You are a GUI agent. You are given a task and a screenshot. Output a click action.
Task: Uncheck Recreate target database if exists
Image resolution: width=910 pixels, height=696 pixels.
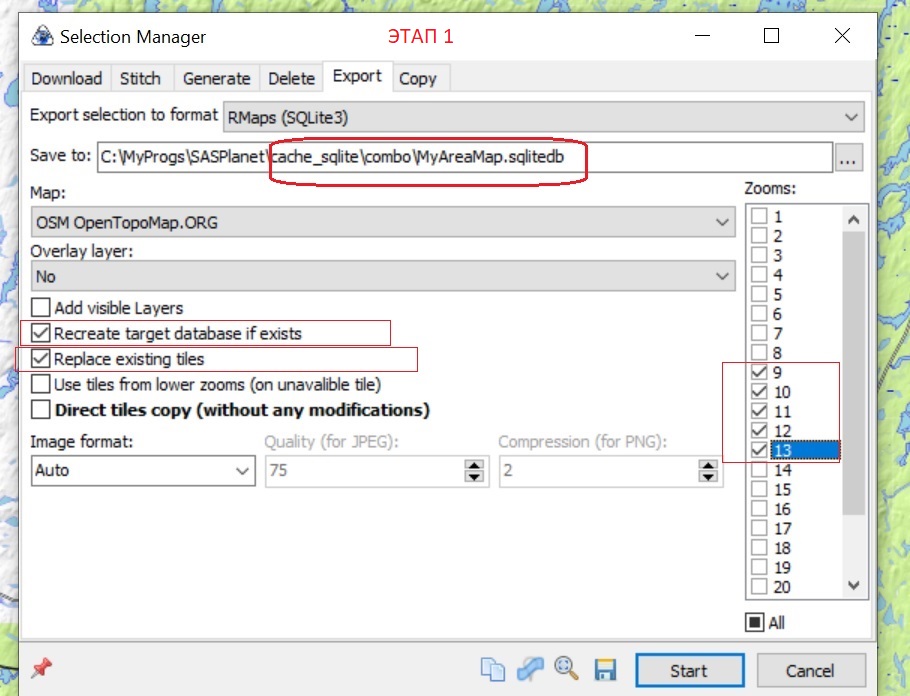click(x=41, y=333)
